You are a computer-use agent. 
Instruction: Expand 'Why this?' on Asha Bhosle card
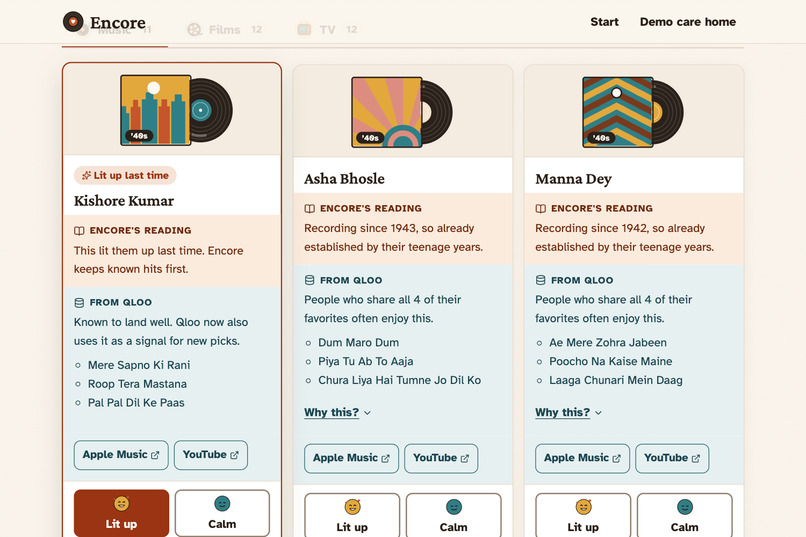click(337, 413)
